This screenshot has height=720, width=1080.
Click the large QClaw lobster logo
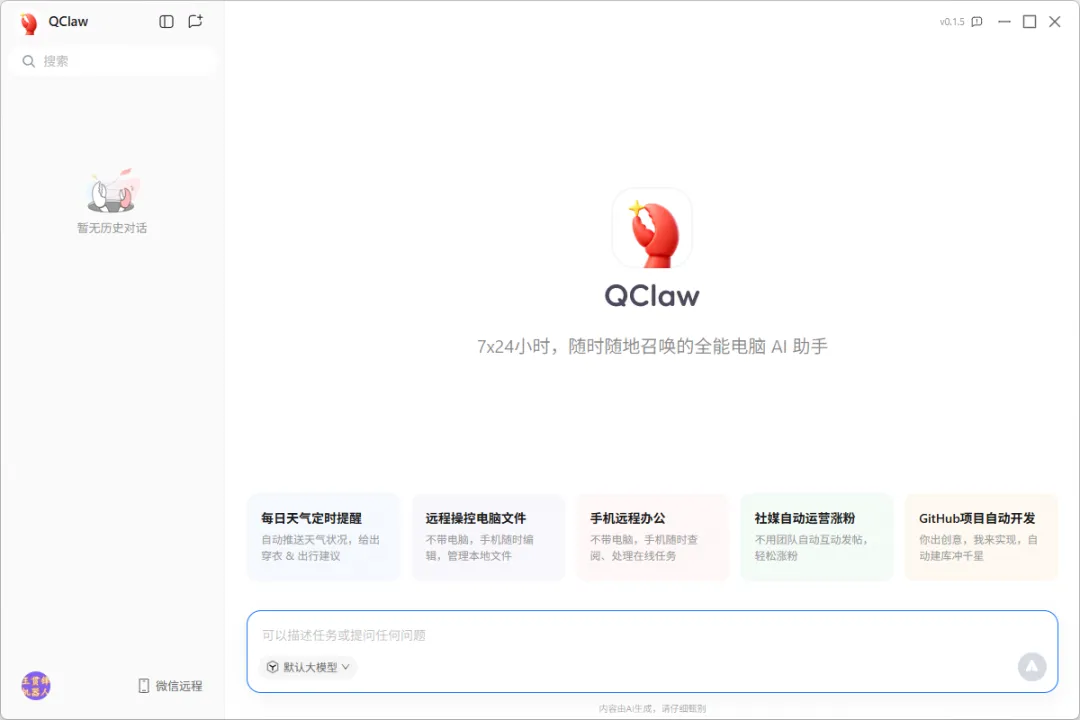(x=652, y=229)
